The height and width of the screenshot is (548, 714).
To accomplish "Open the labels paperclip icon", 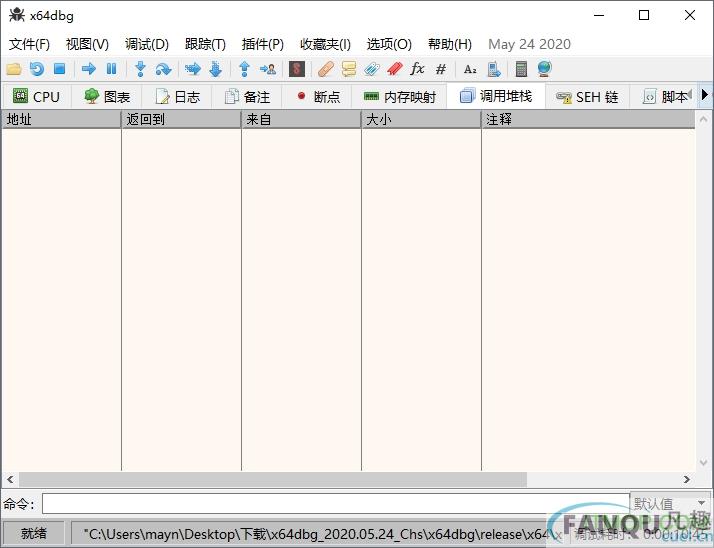I will click(372, 69).
